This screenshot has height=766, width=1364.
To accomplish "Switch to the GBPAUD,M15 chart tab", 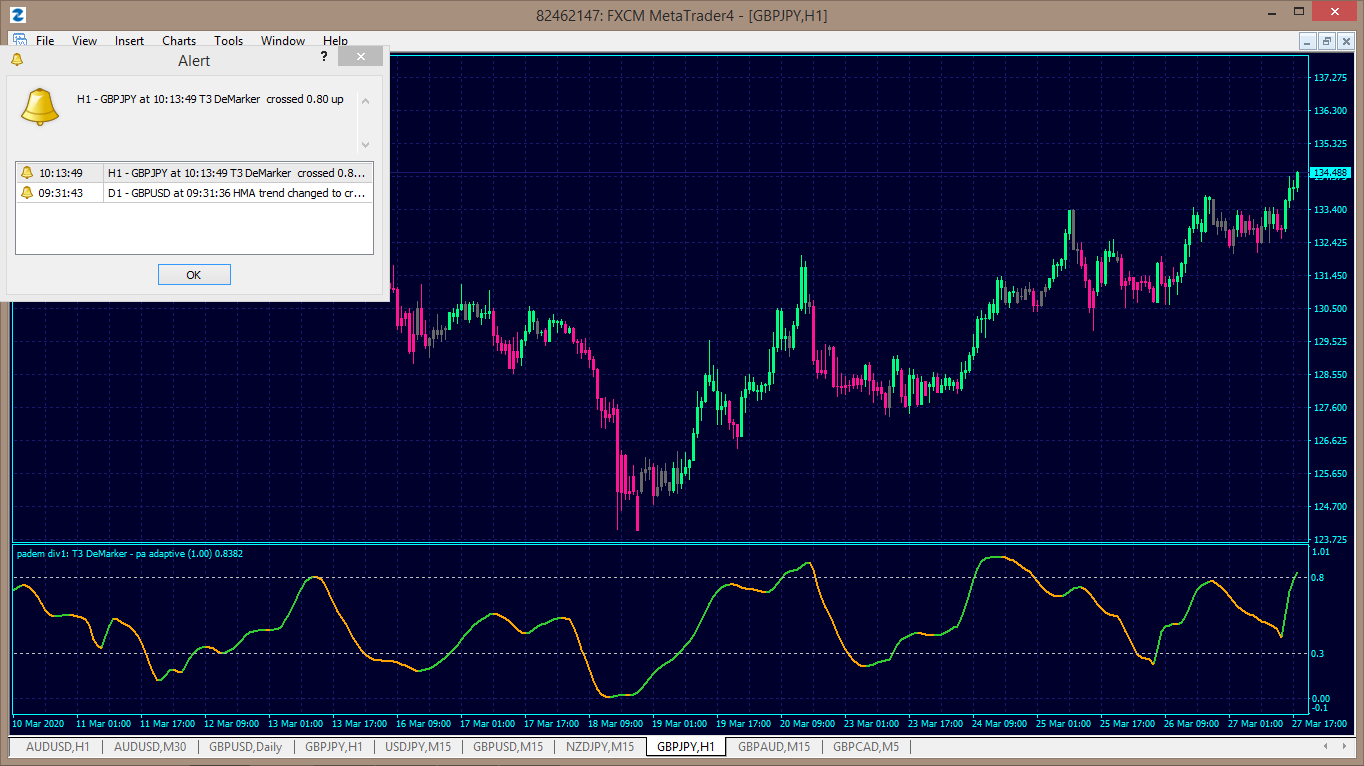I will 773,747.
